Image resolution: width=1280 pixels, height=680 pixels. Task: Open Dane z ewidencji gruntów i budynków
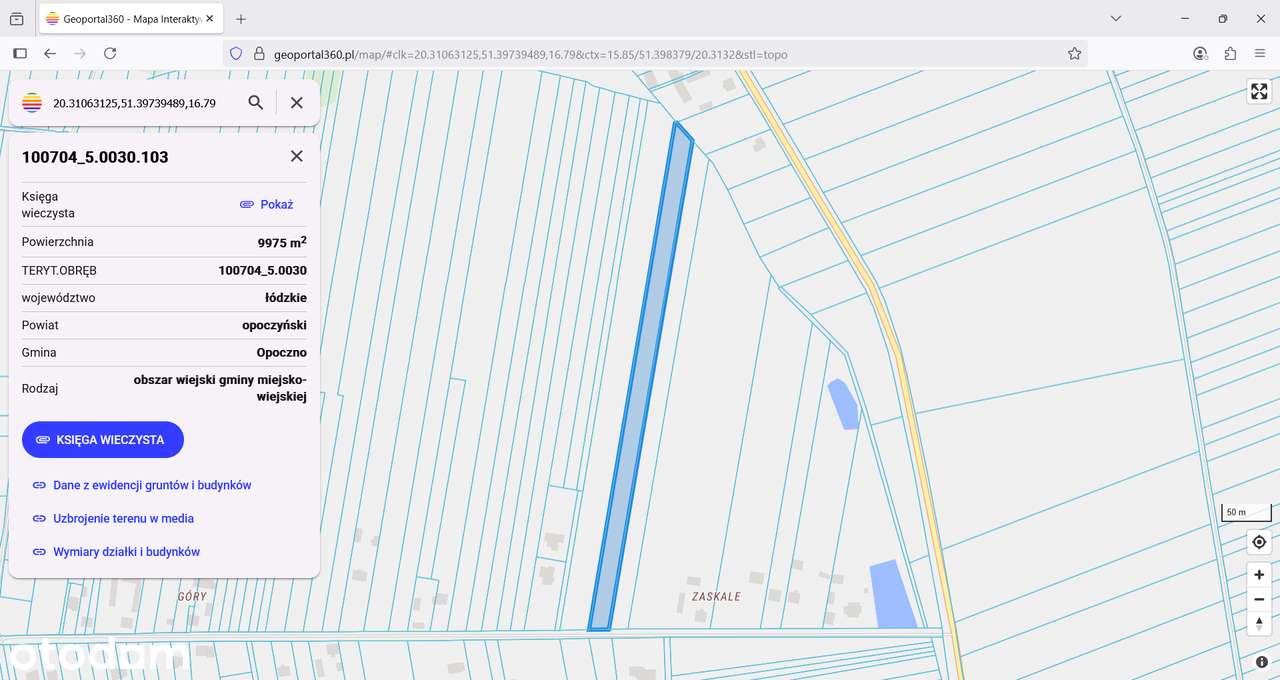[x=142, y=485]
